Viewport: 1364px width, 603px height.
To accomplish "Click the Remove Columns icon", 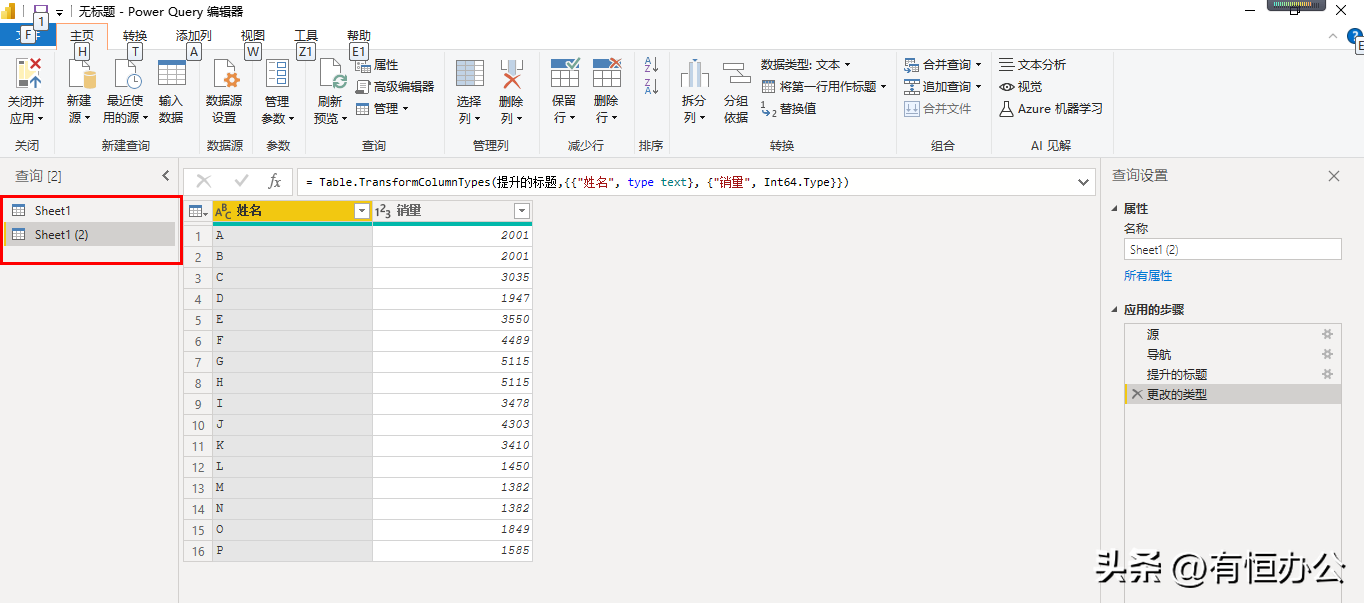I will [x=511, y=75].
